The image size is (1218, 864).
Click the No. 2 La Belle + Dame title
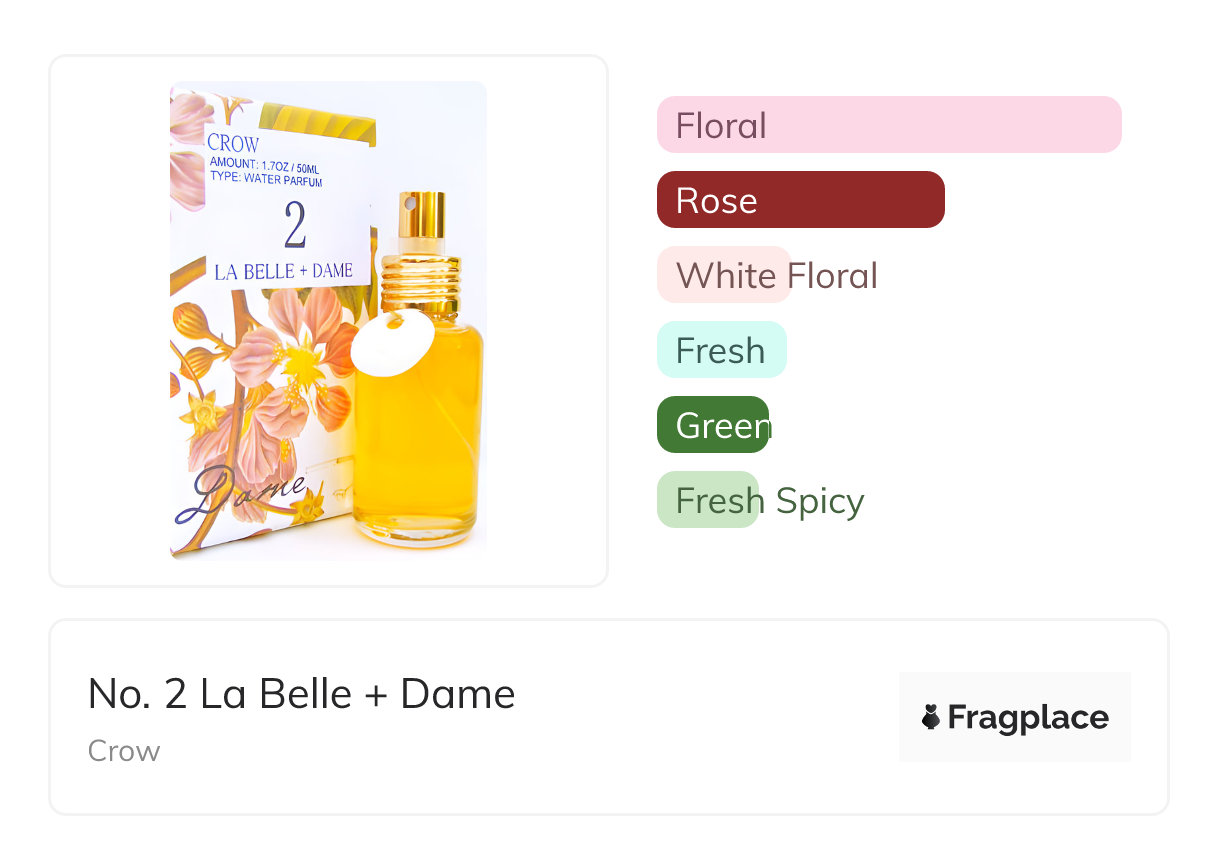pyautogui.click(x=302, y=693)
